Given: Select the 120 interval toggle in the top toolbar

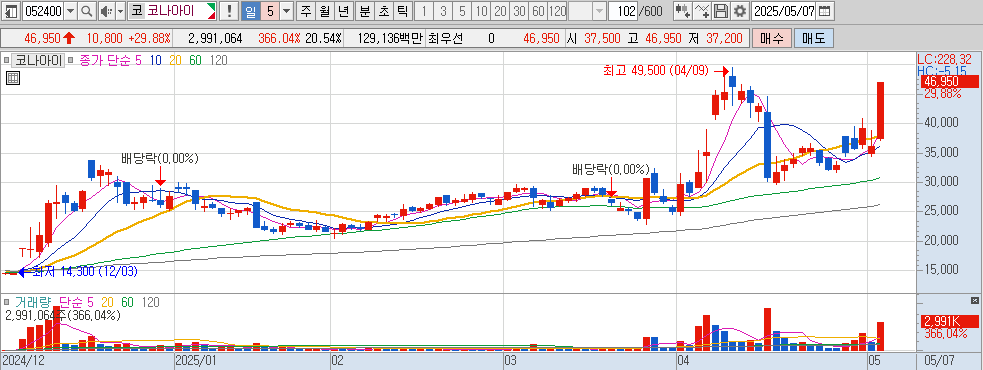Looking at the screenshot, I should 557,11.
